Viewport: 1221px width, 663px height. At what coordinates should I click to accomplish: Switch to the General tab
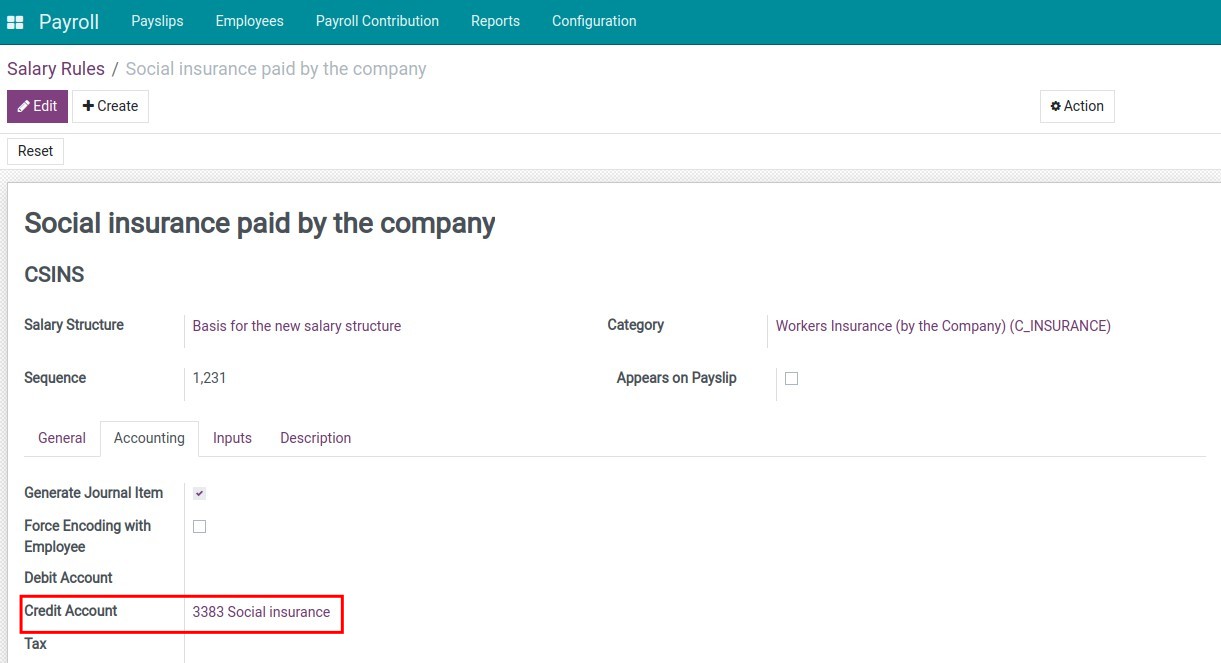pyautogui.click(x=61, y=437)
